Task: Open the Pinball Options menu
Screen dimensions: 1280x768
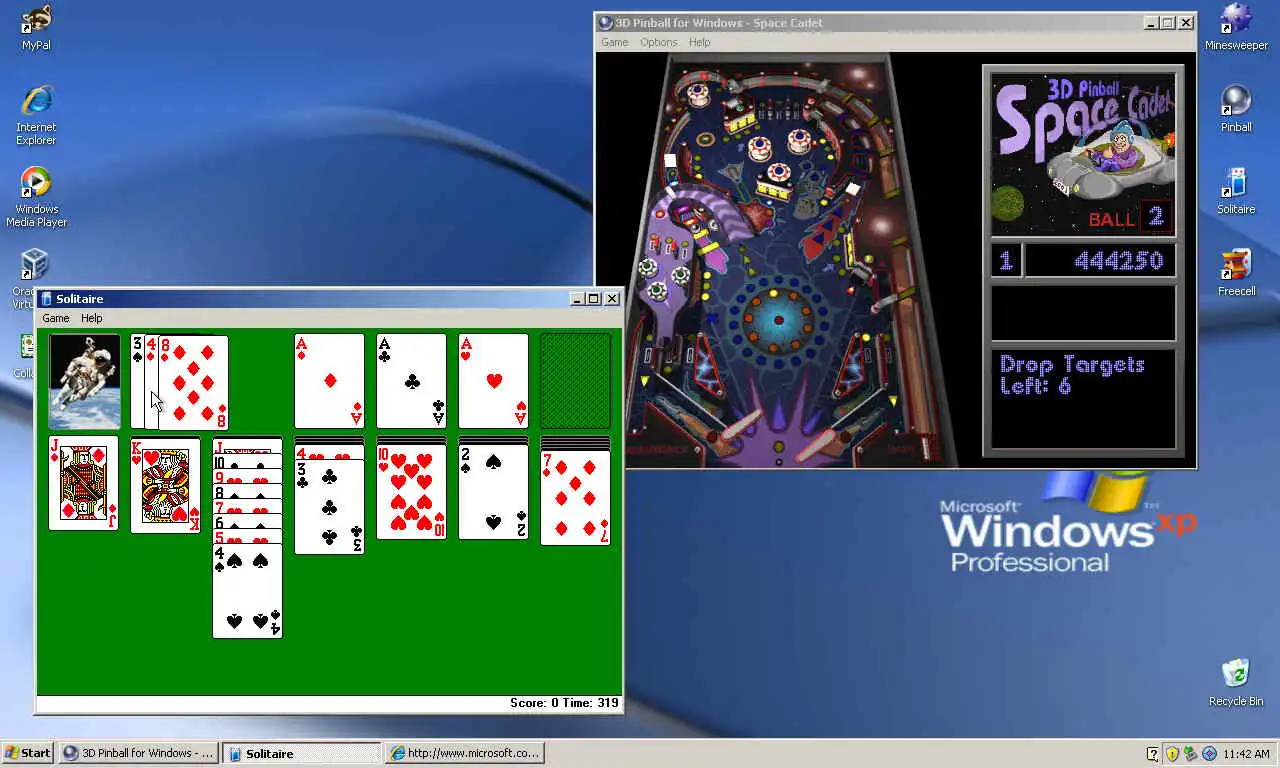Action: (658, 42)
